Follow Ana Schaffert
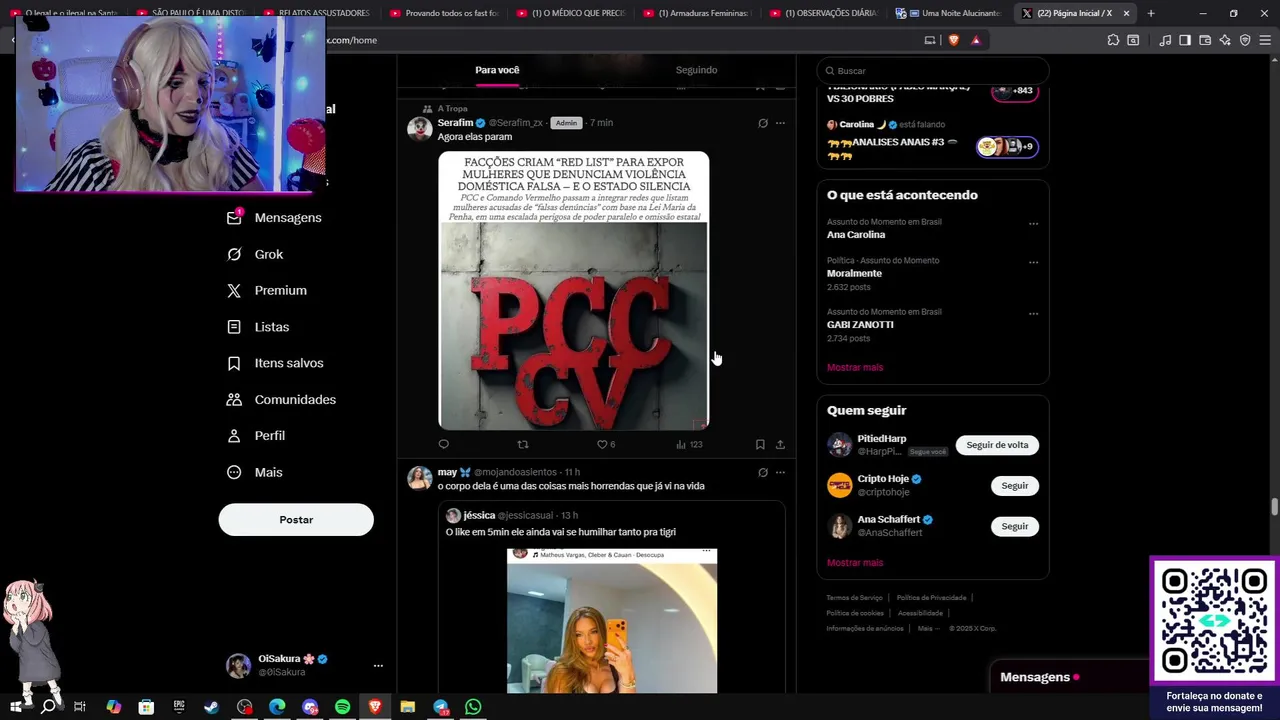The image size is (1280, 720). 1015,526
